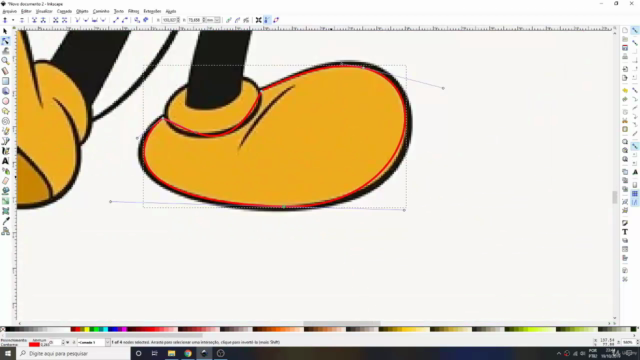Select the Spray tool
640x360 pixels.
5,171
